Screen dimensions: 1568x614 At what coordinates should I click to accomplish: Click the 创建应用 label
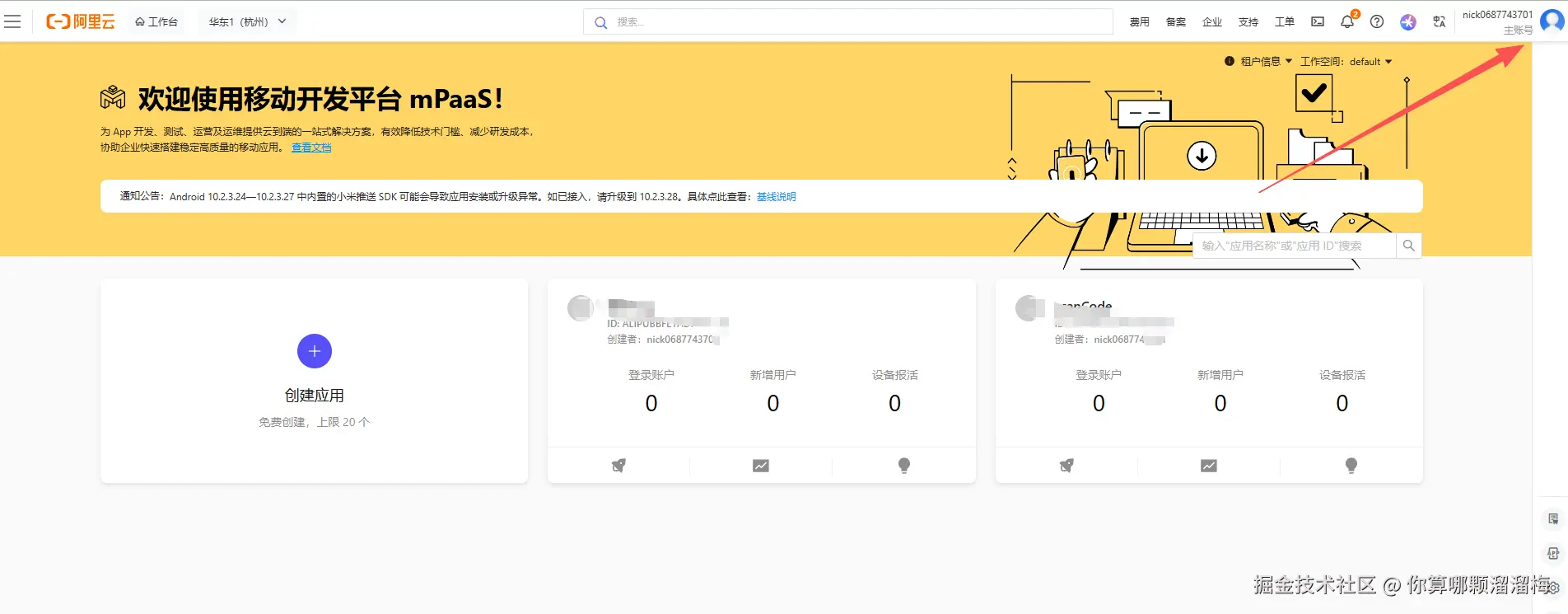coord(315,396)
